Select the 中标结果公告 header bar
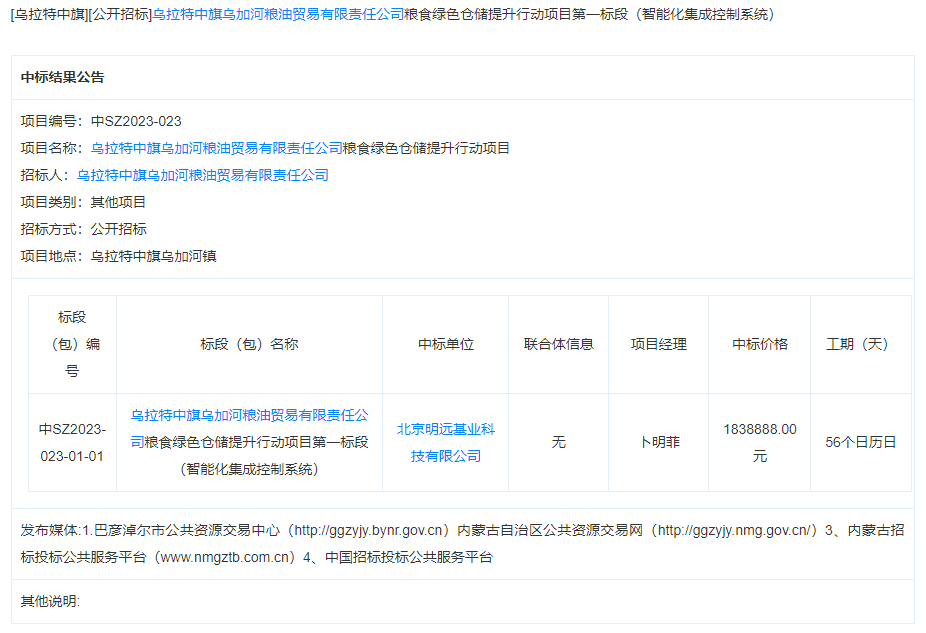 click(x=61, y=75)
